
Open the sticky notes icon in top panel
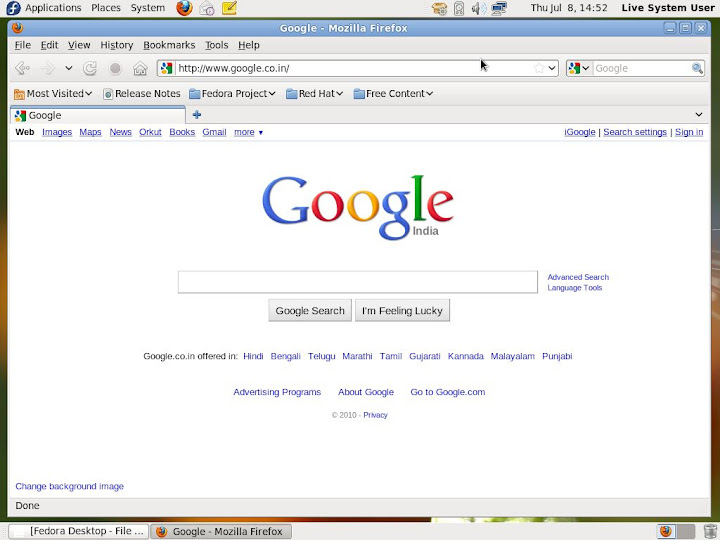tap(229, 8)
